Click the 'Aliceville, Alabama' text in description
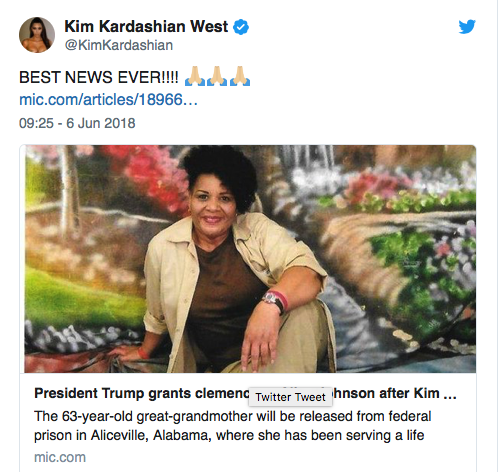 (x=151, y=436)
